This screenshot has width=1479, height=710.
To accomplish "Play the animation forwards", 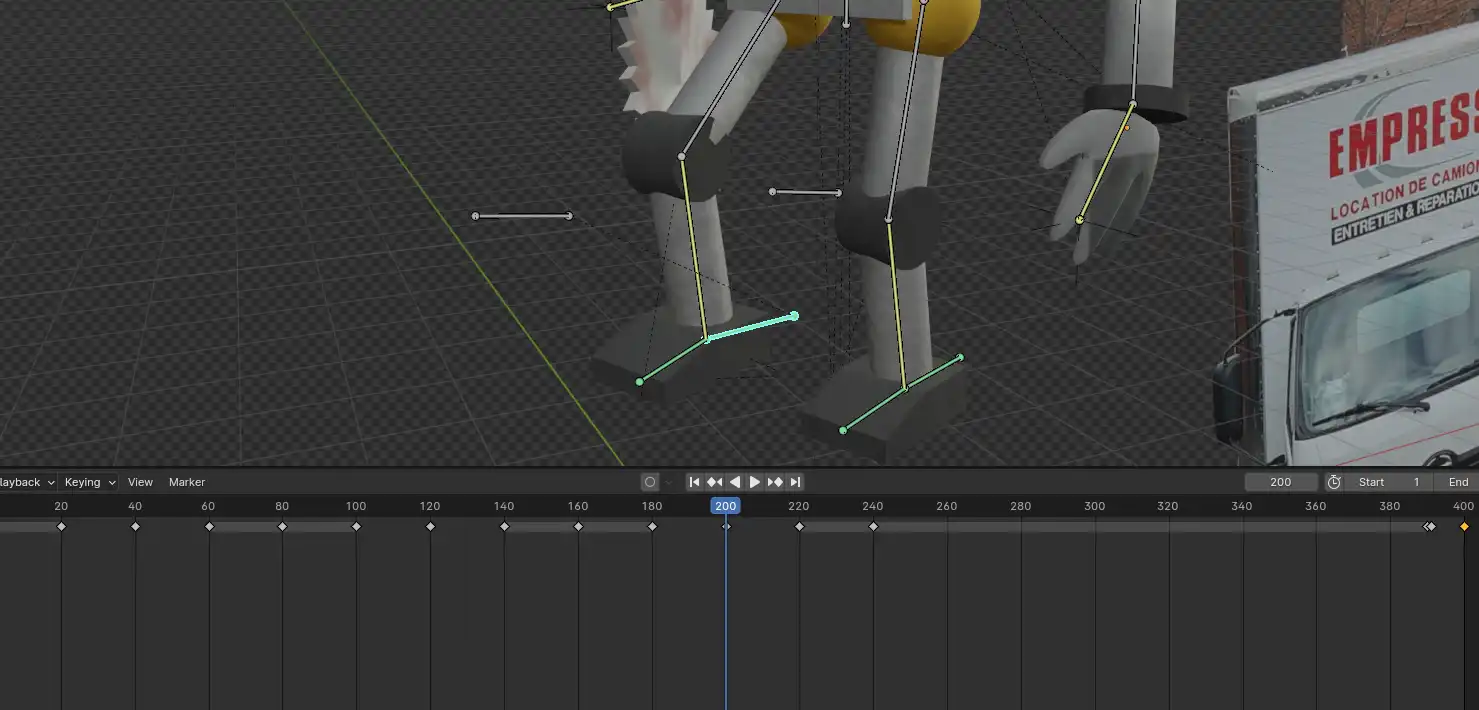I will pos(755,481).
